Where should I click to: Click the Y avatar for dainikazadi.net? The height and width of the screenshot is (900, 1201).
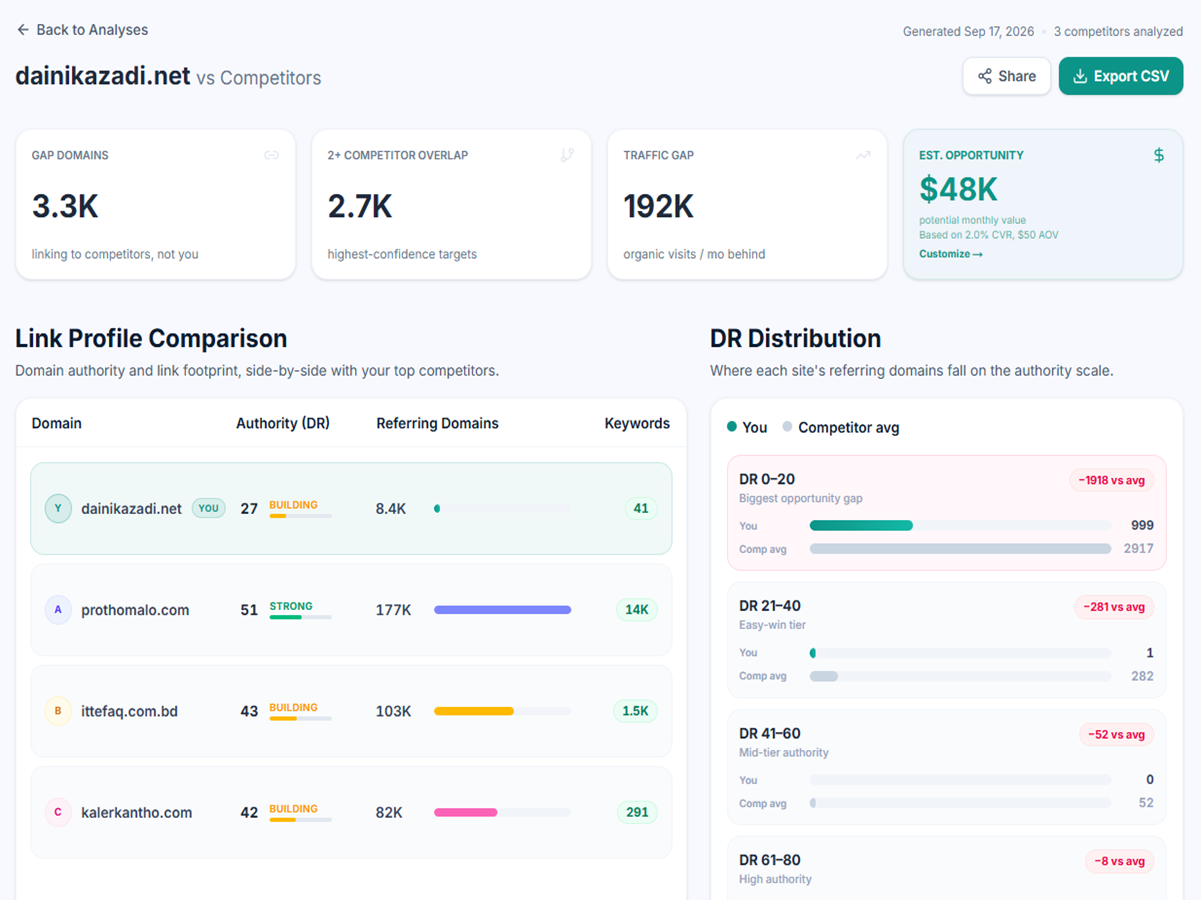coord(58,508)
